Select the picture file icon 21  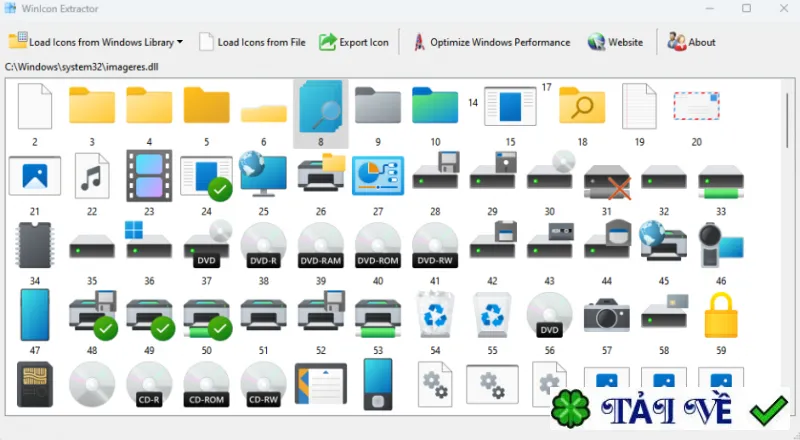(35, 176)
